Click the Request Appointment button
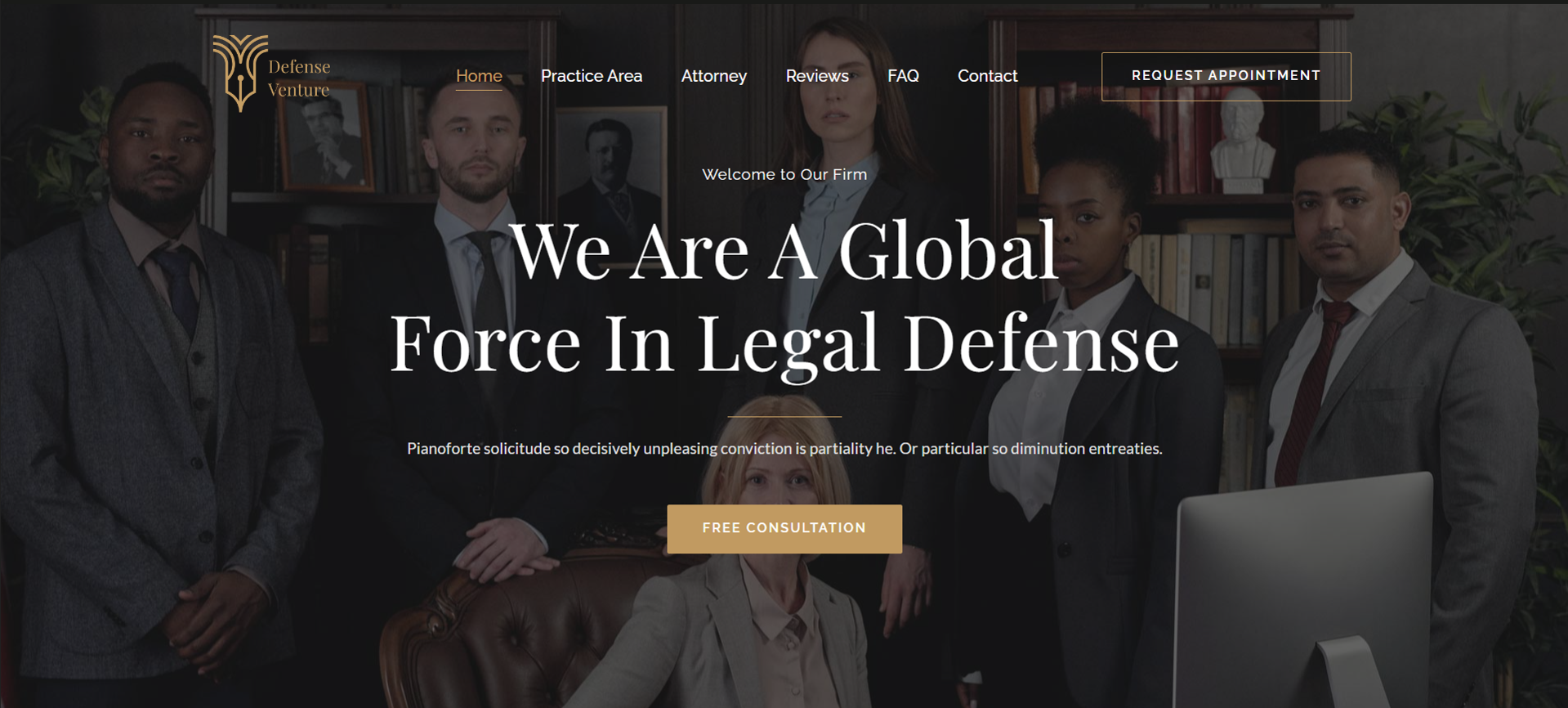Screen dimensions: 1568x708 click(1226, 77)
